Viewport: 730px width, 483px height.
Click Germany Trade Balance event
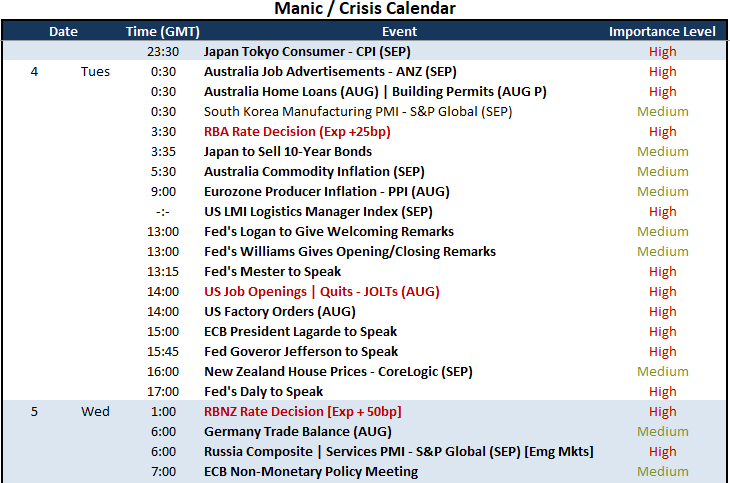297,432
